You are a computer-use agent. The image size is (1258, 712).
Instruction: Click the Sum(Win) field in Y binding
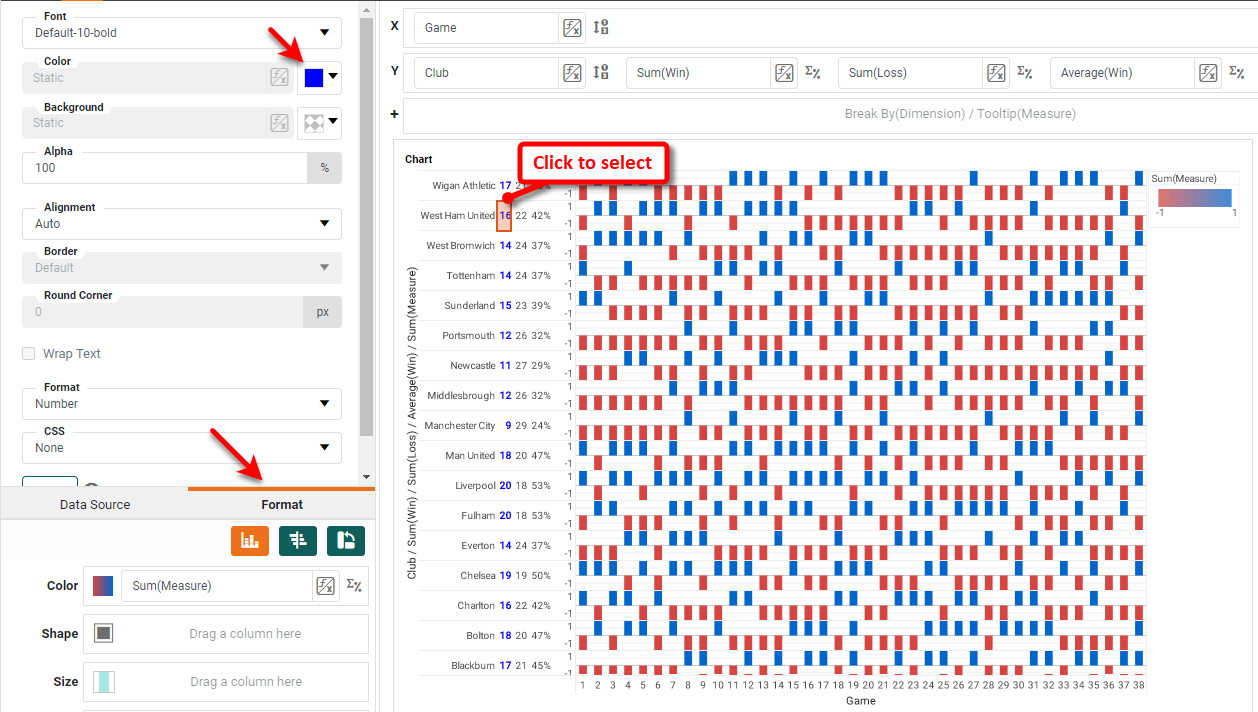(x=698, y=73)
